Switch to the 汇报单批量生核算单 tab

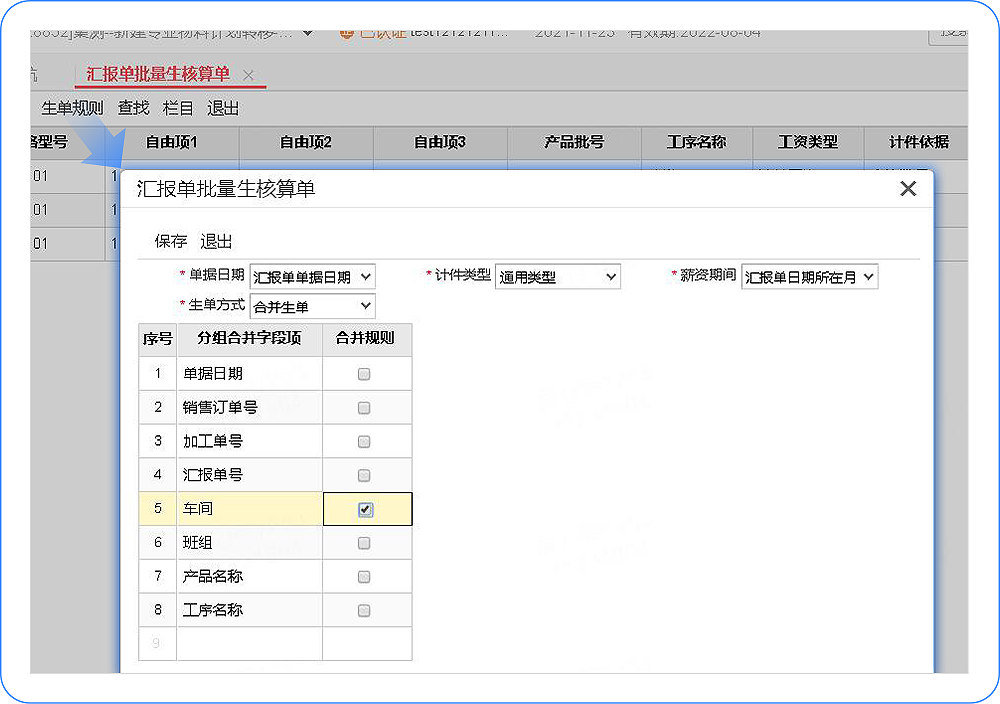[158, 74]
